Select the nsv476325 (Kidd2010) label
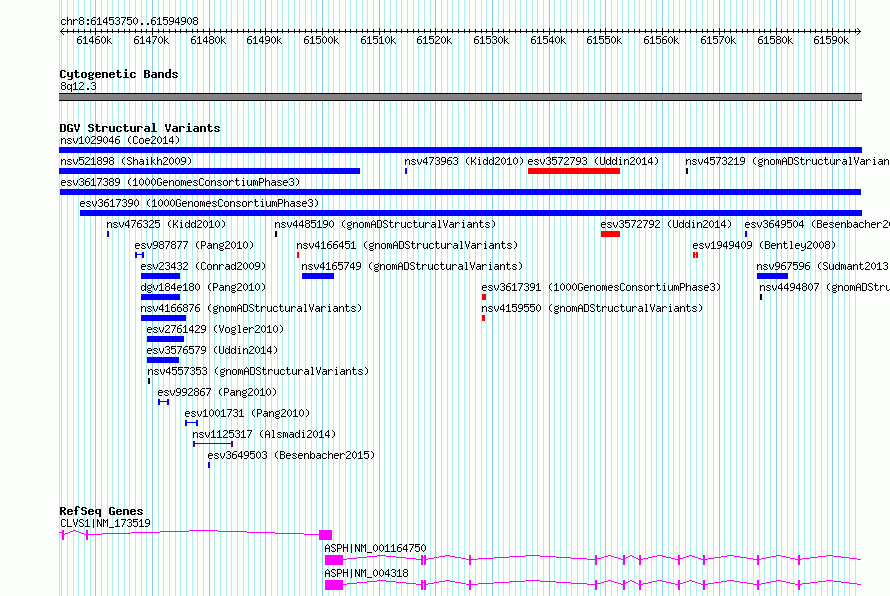 point(166,224)
